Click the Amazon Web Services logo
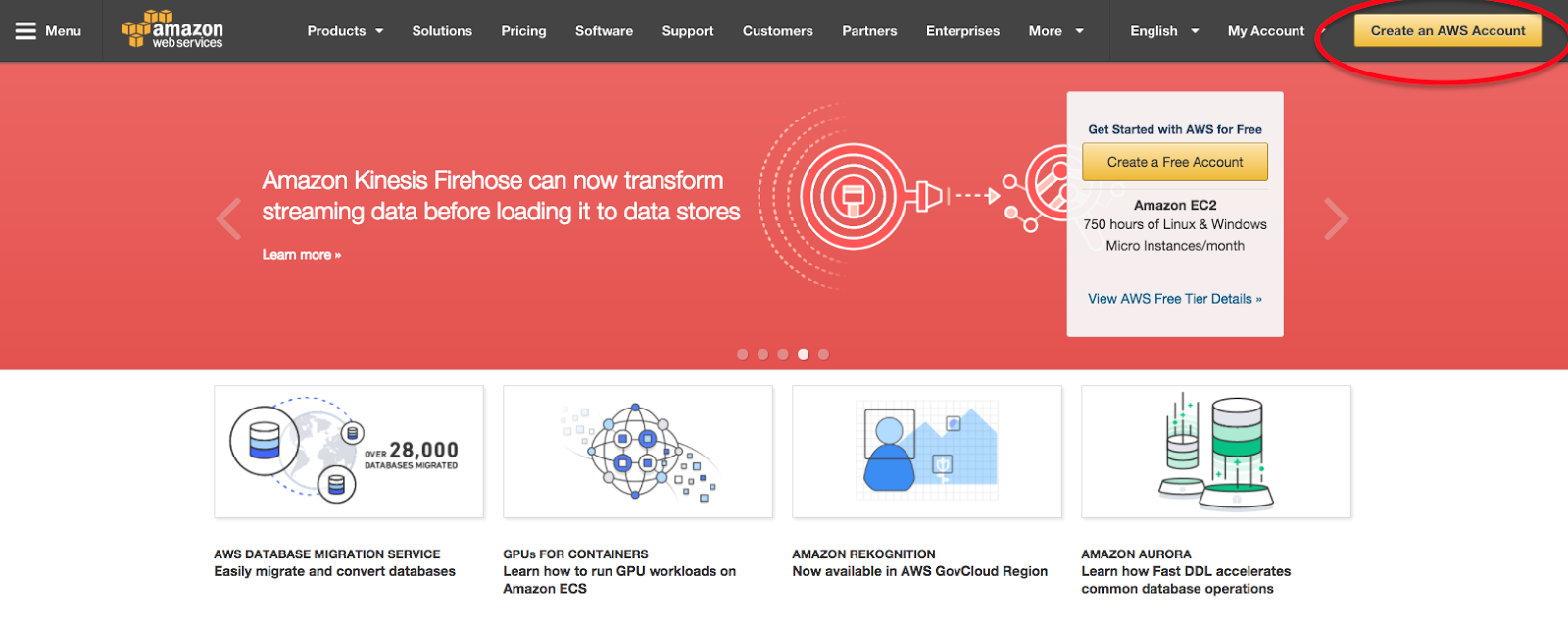Screen dimensions: 1568x626 click(x=172, y=30)
